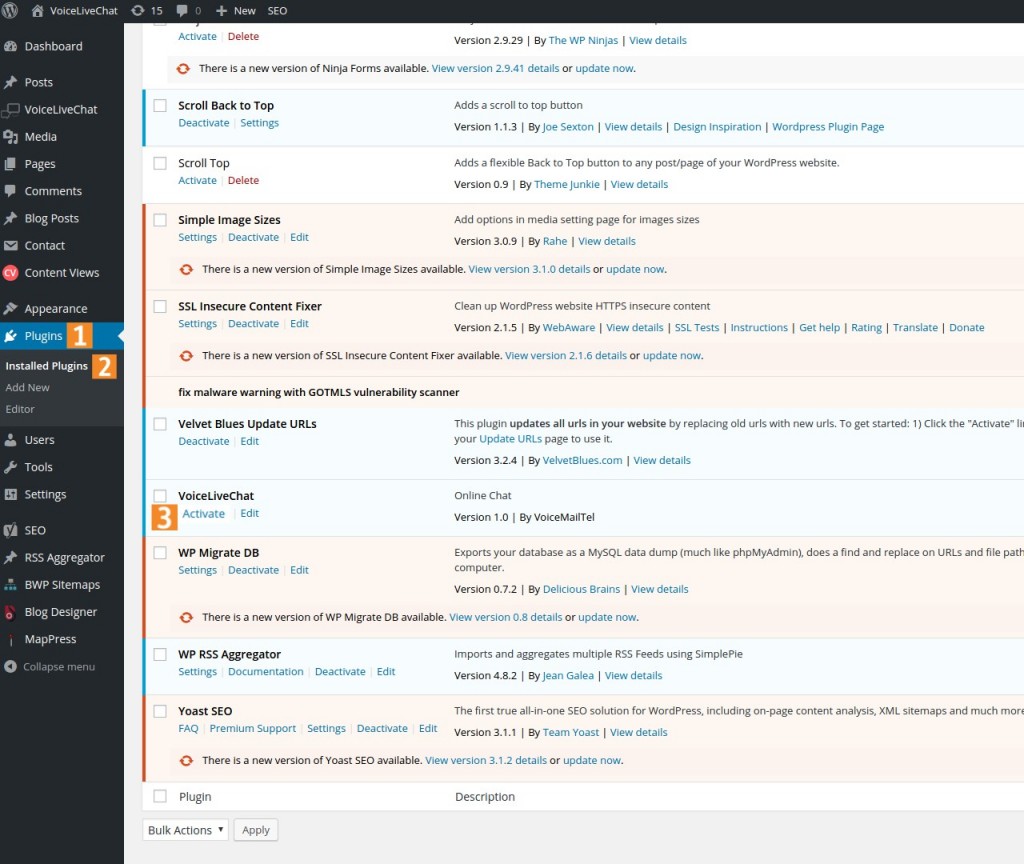Viewport: 1024px width, 864px height.
Task: Select the Yoast SEO plugin checkbox
Action: [160, 711]
